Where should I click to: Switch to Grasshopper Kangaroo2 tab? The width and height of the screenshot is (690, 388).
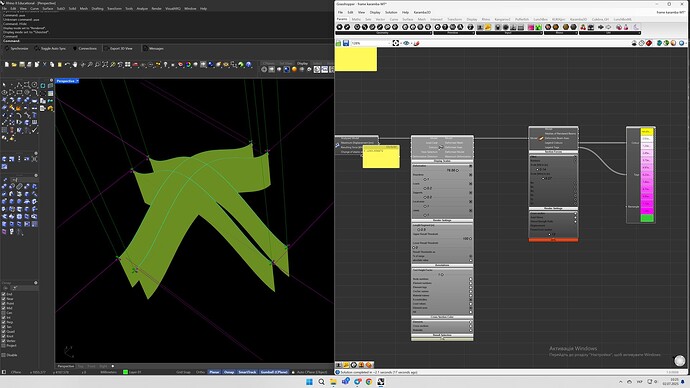503,19
